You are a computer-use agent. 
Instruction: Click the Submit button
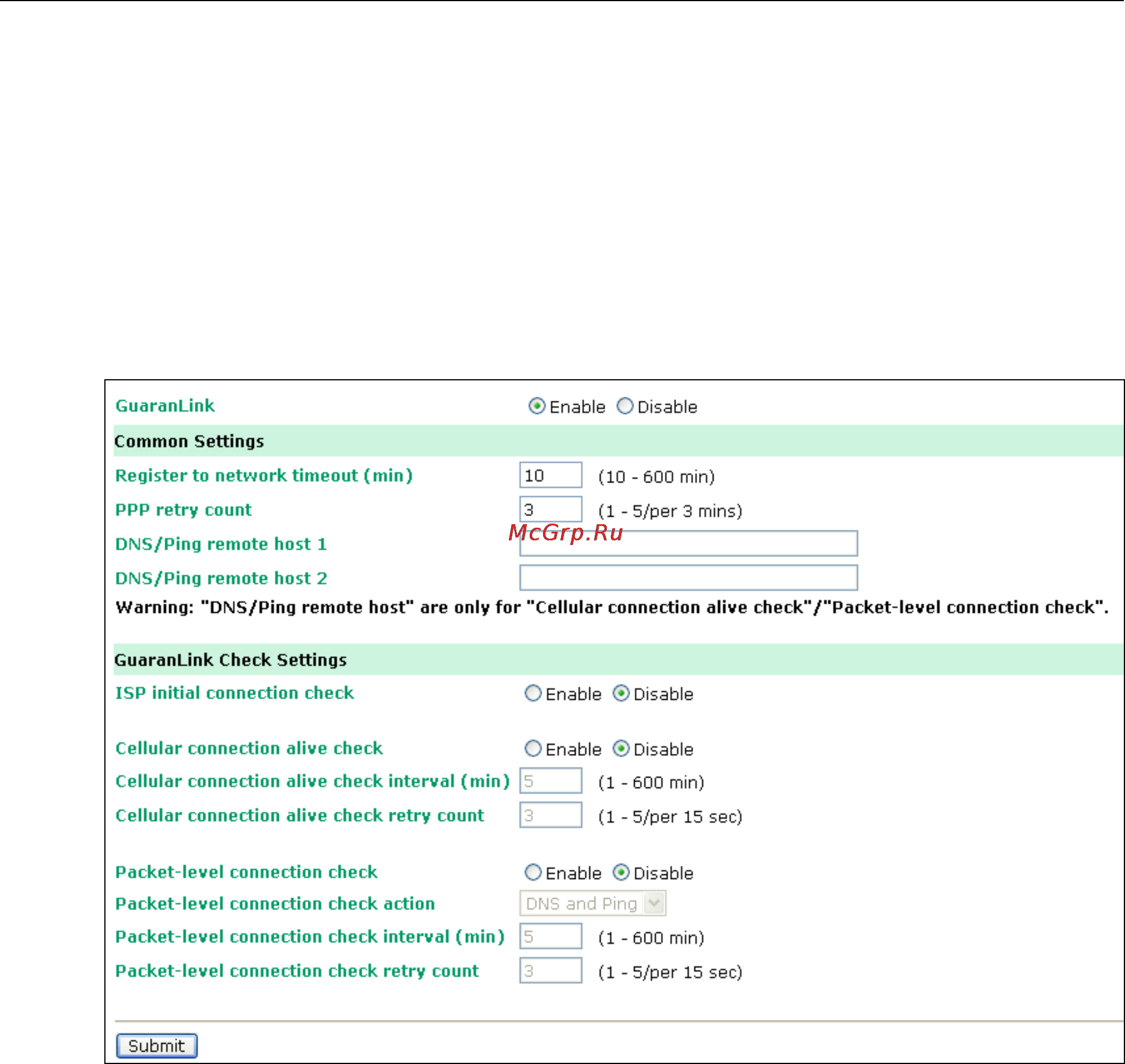point(156,1045)
